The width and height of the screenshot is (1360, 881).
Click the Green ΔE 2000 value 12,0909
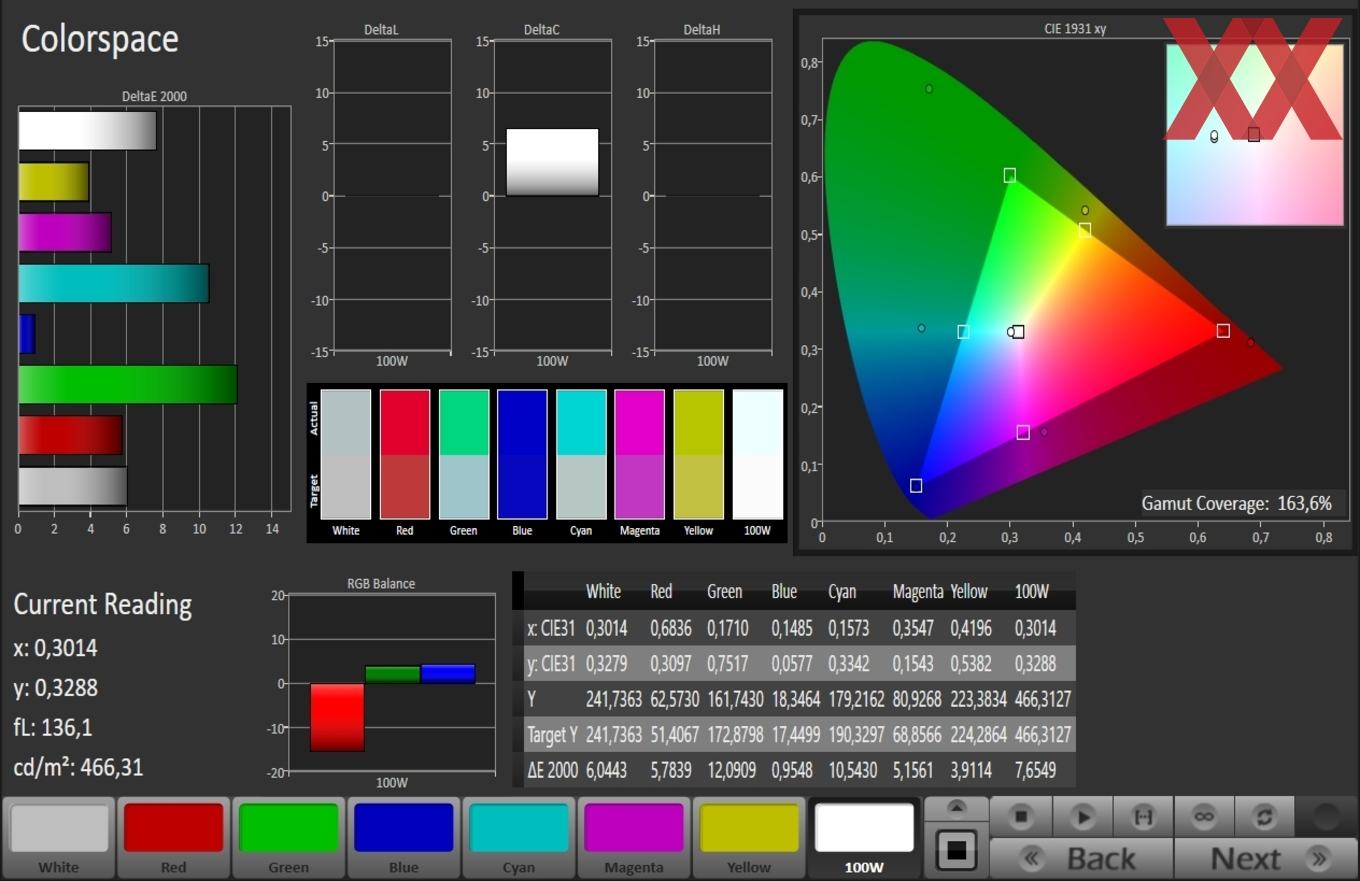[x=735, y=771]
